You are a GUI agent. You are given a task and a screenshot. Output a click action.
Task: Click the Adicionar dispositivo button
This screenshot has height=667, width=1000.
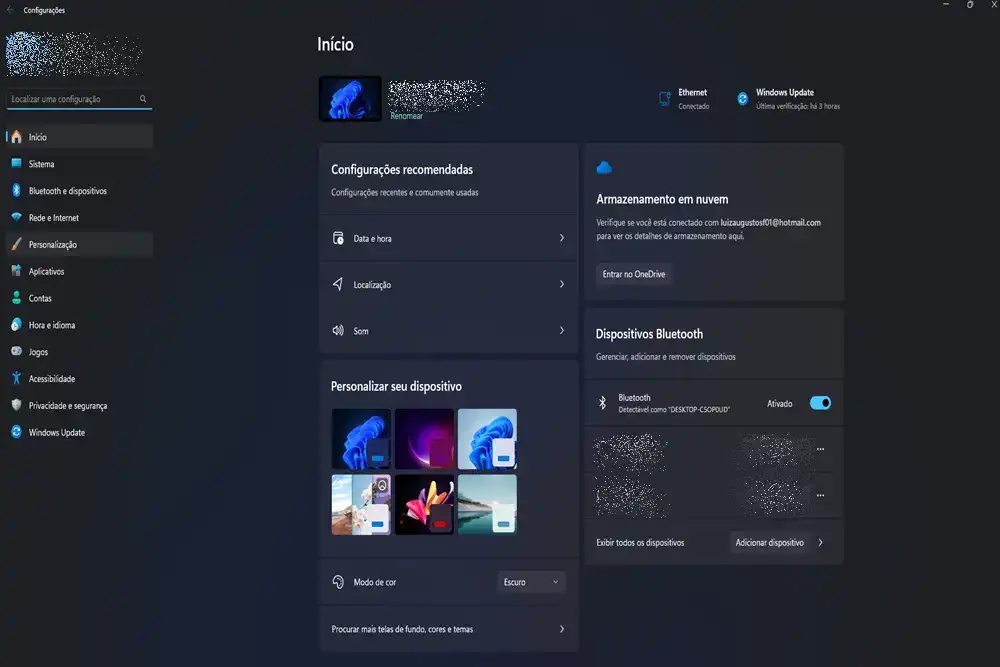(769, 542)
